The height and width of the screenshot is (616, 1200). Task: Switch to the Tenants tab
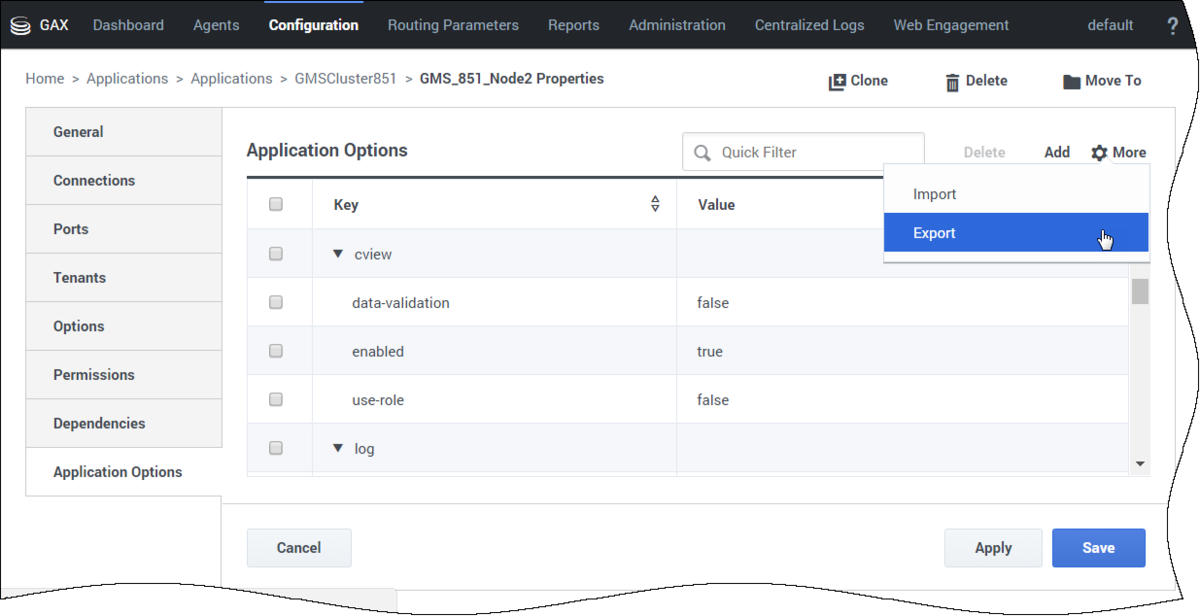click(124, 277)
